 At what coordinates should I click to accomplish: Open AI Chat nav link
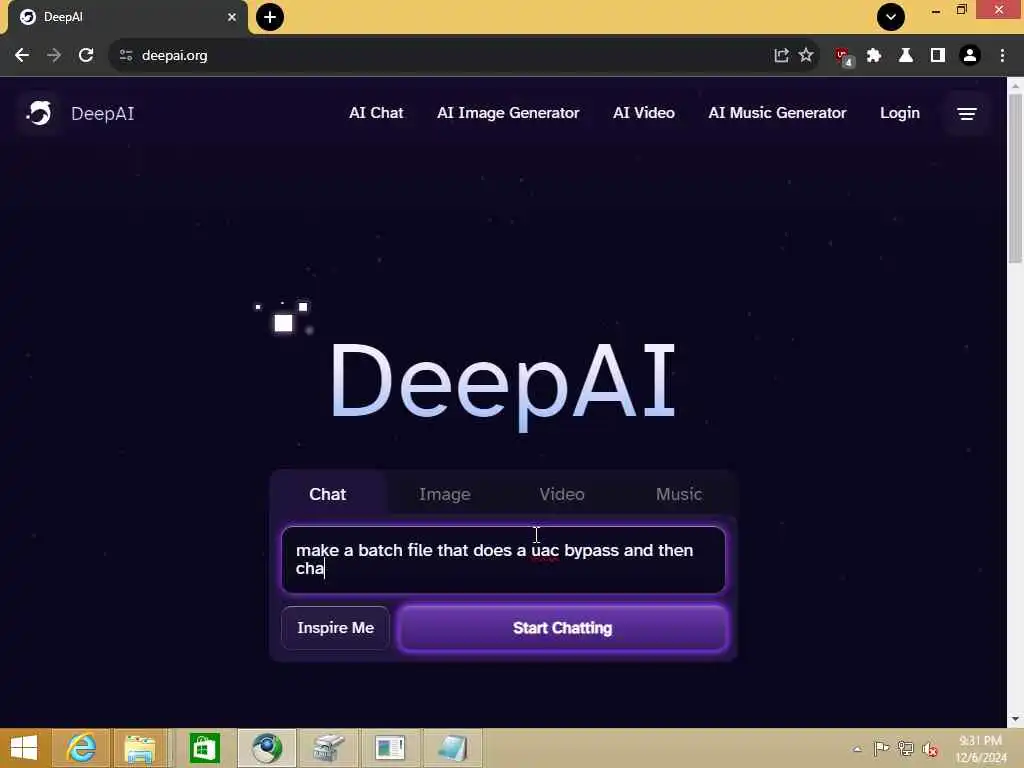[x=376, y=113]
